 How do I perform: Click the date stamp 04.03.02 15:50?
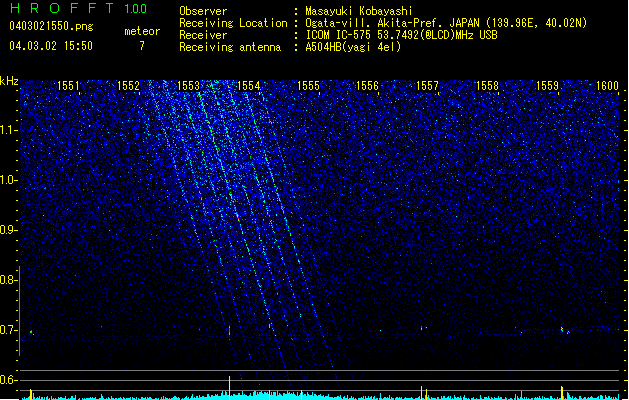point(51,45)
